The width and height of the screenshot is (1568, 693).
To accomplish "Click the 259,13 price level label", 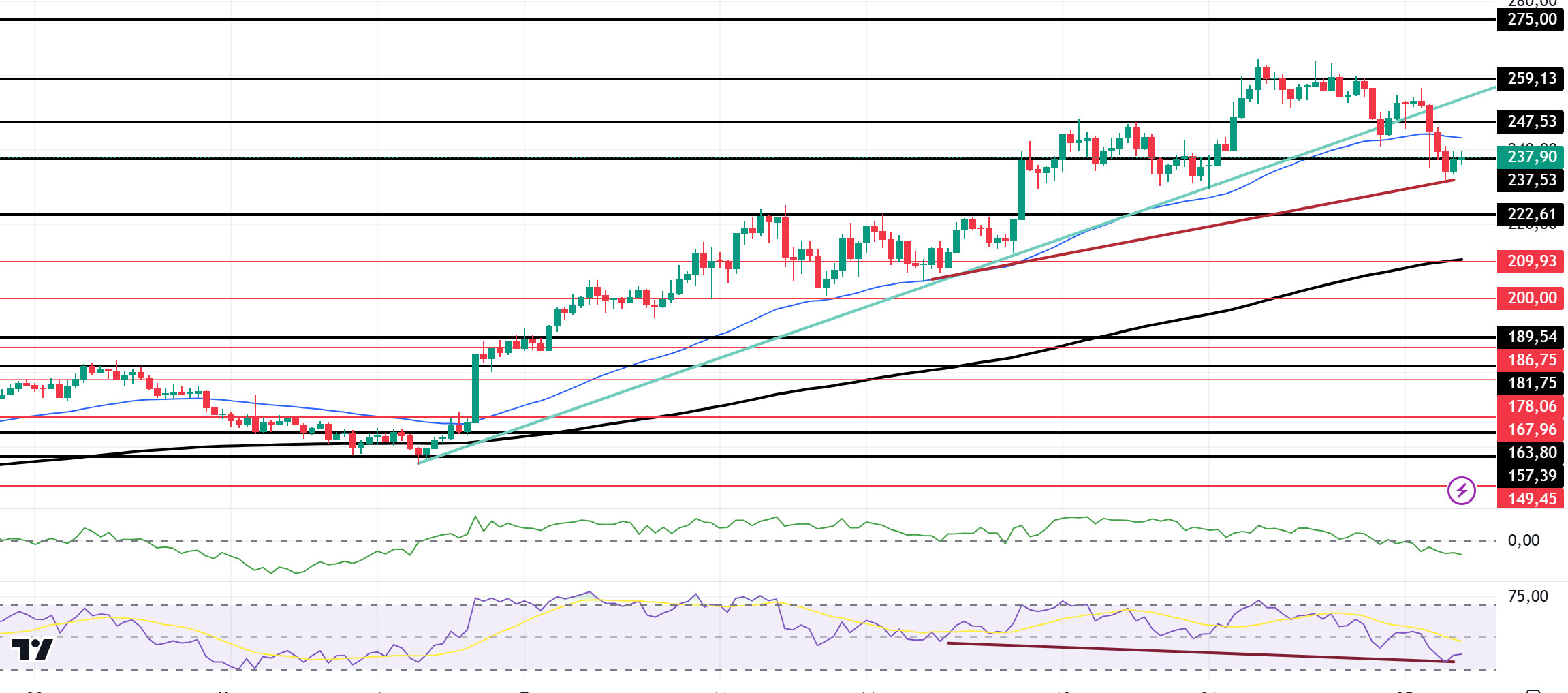I will (1530, 78).
